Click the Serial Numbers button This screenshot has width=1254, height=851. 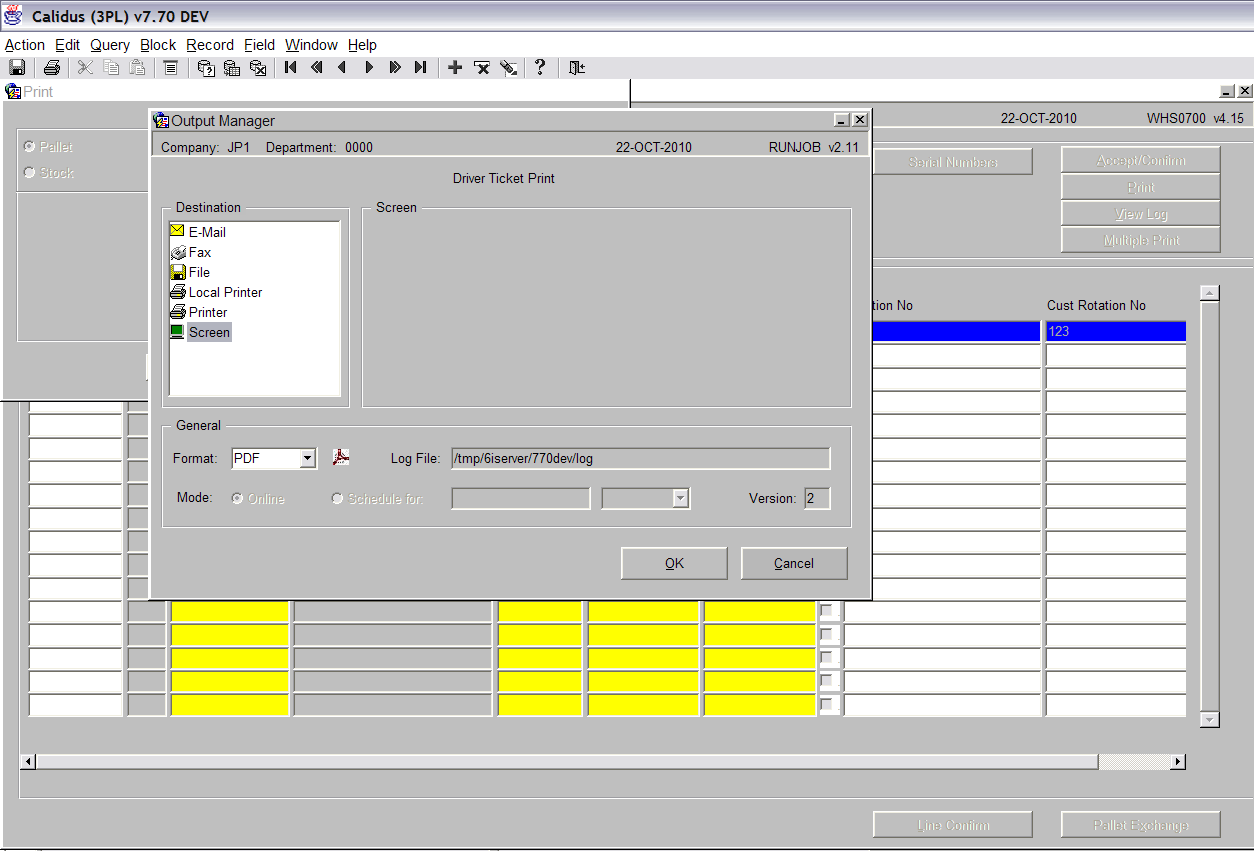pos(953,162)
